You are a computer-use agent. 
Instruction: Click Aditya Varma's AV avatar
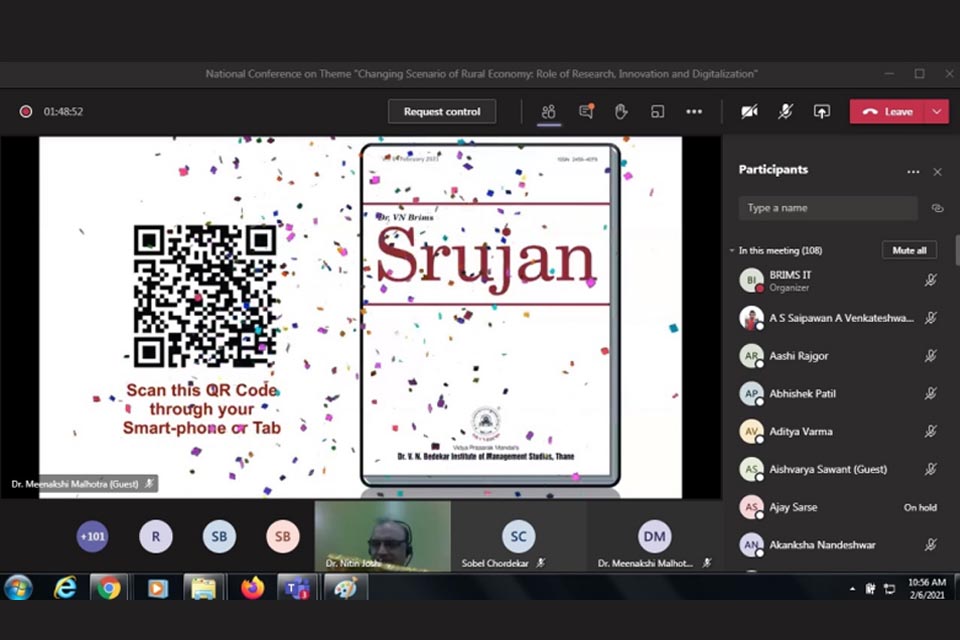click(751, 432)
